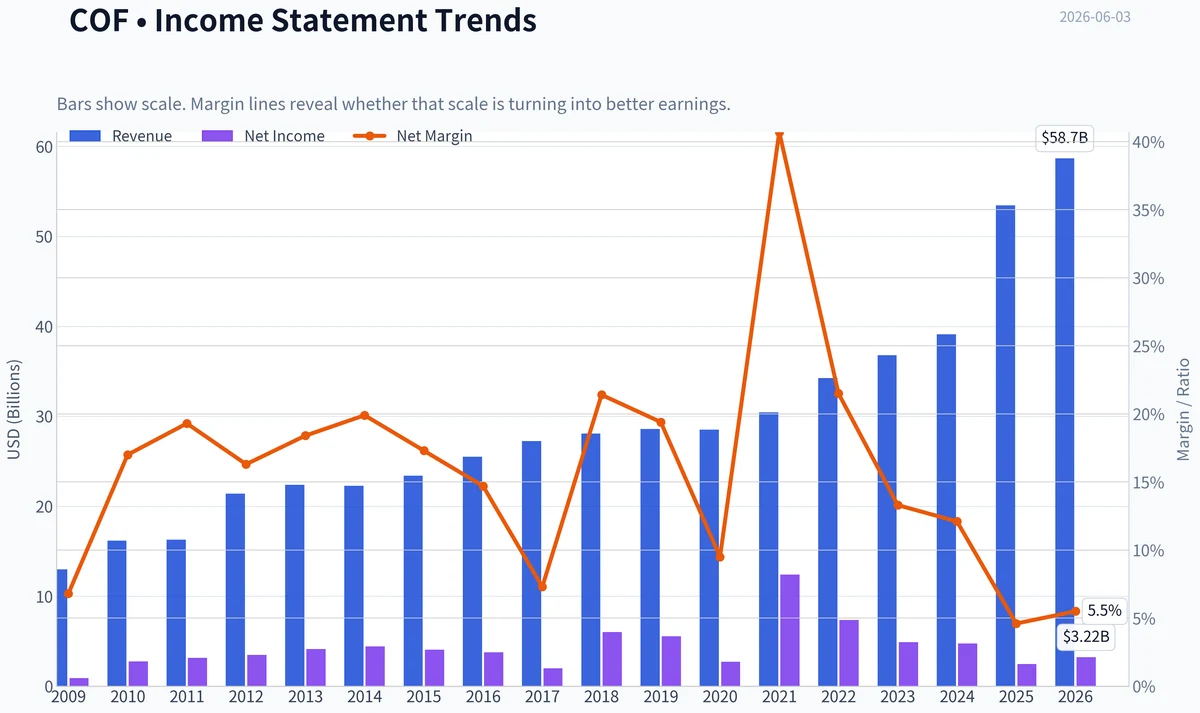Click the 30 tick on the USD axis
The height and width of the screenshot is (713, 1200).
point(43,417)
